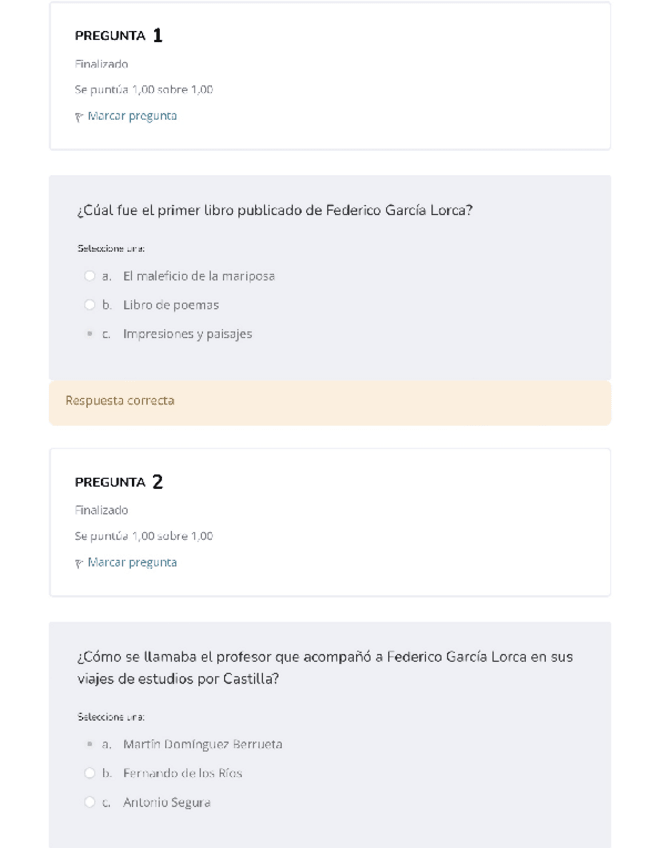
Task: Click the score text in Pregunta 2 box
Action: coord(143,536)
